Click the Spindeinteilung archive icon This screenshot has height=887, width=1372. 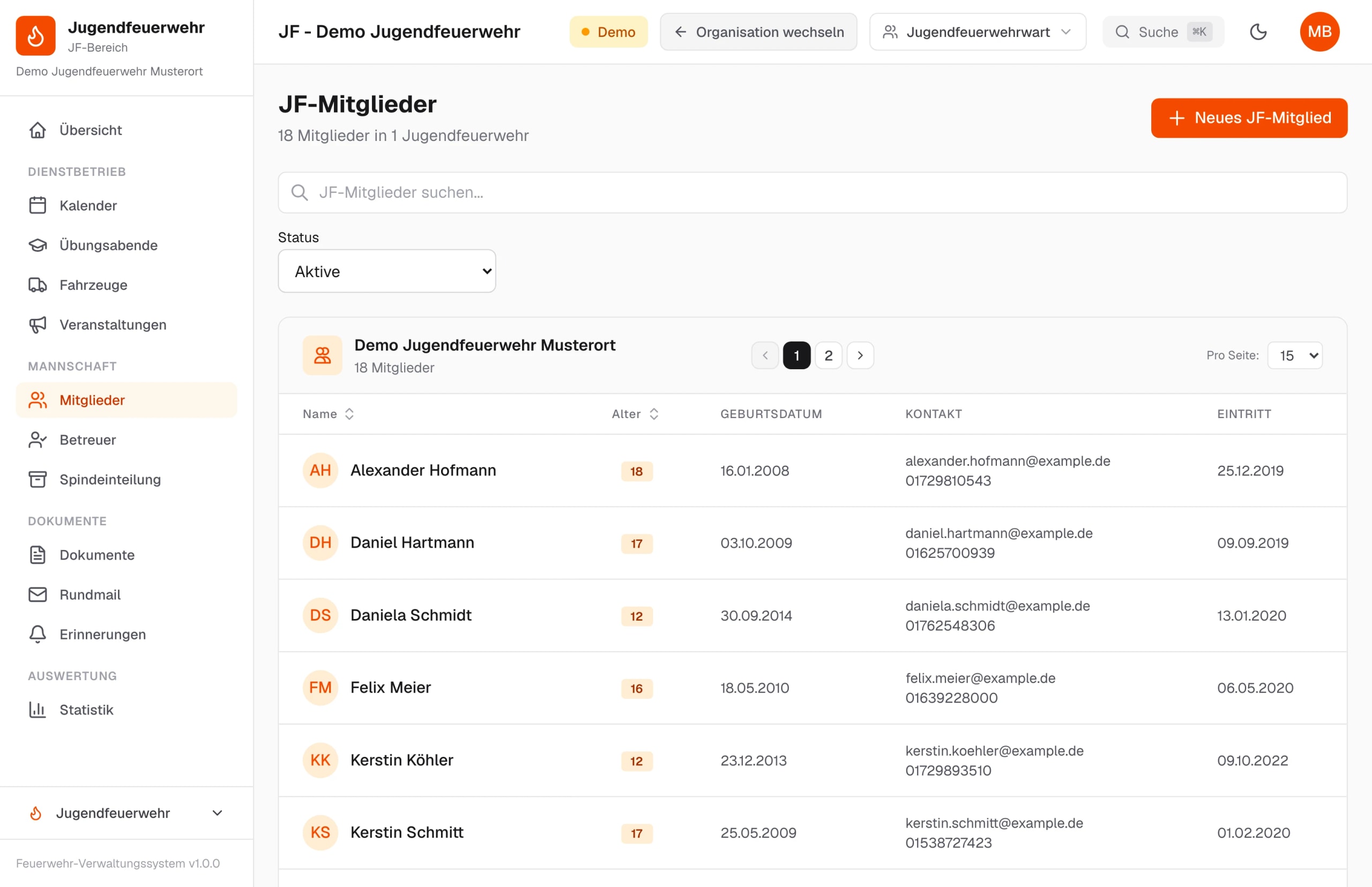point(38,480)
